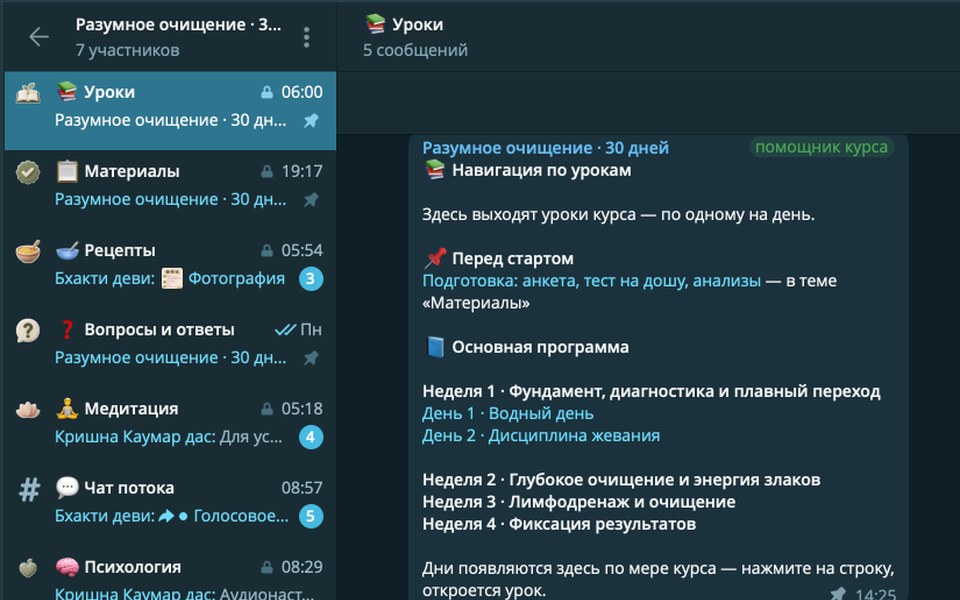Open link «День 2 · Дисциплина жевания»
The height and width of the screenshot is (600, 960).
[x=541, y=436]
